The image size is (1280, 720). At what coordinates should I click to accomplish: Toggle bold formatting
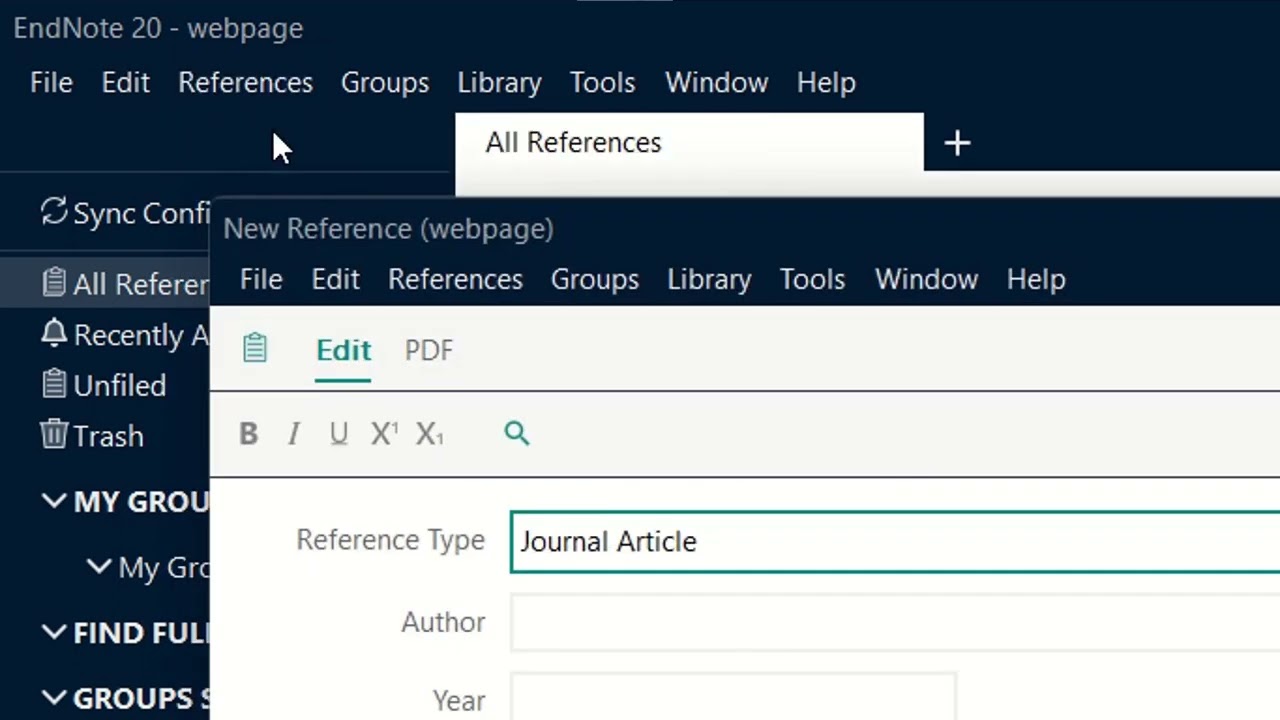pyautogui.click(x=248, y=433)
